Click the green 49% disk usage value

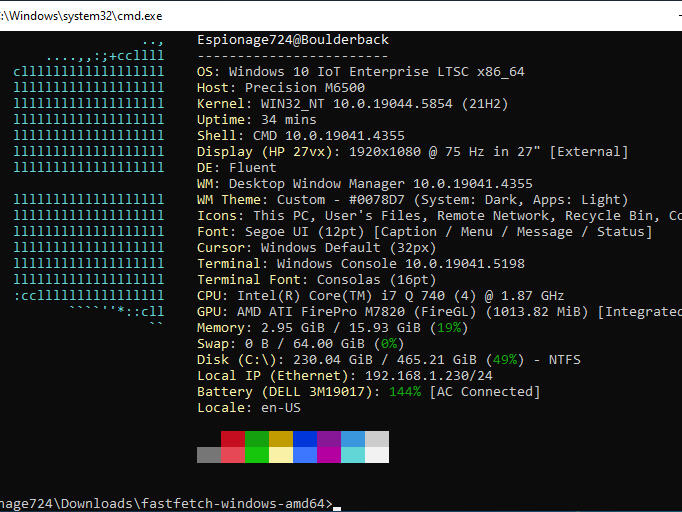(501, 360)
